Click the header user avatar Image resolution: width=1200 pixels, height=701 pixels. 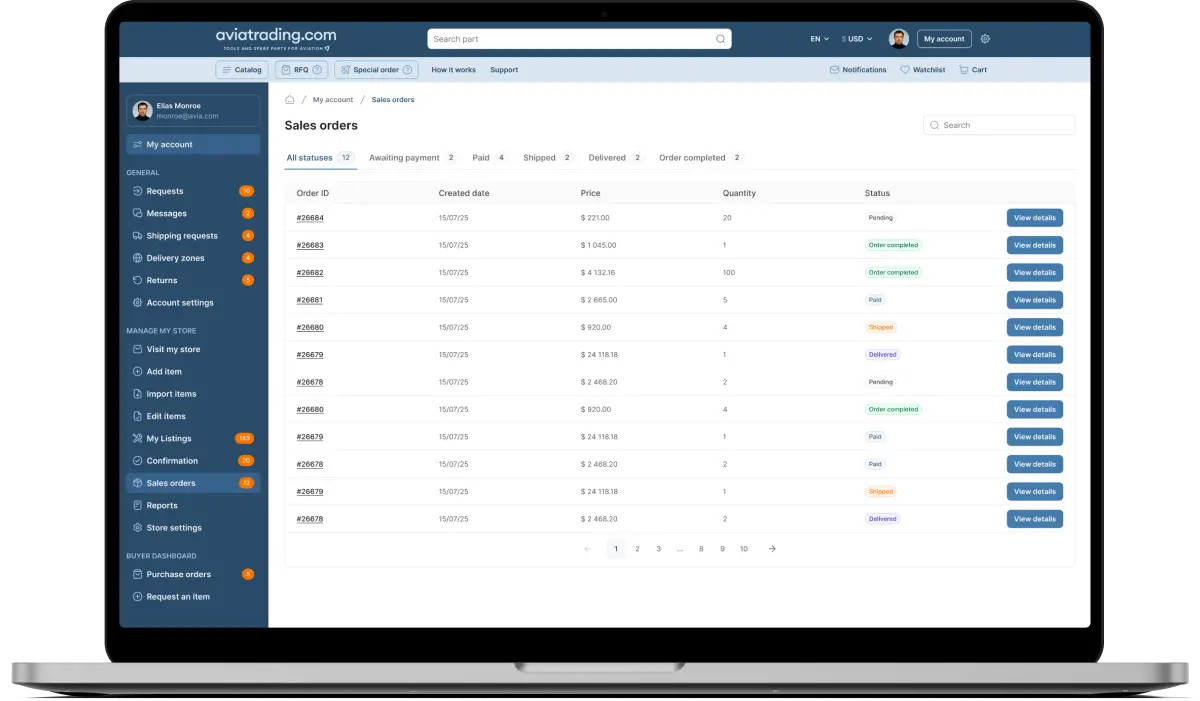pos(899,39)
